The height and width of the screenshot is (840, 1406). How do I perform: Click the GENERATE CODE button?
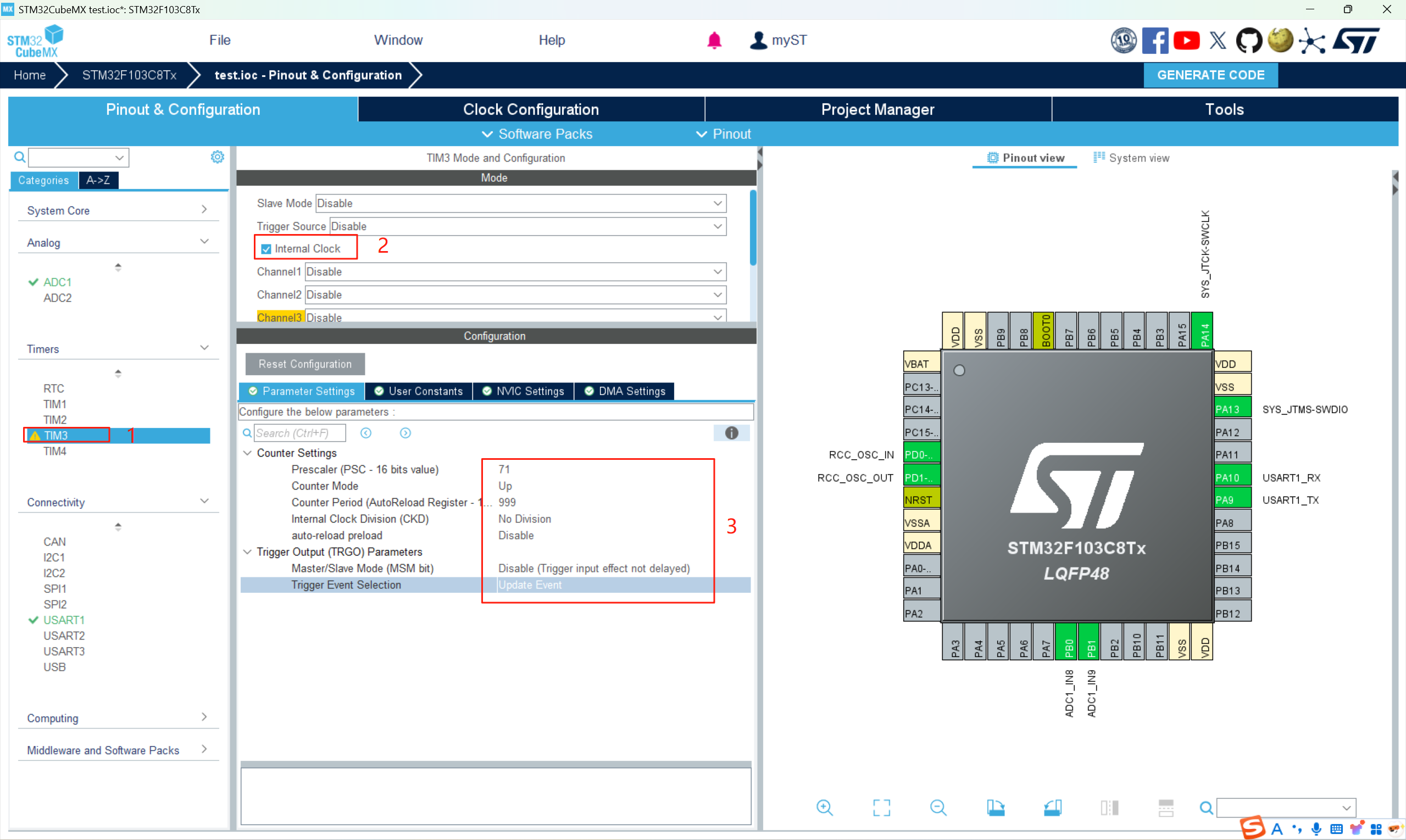coord(1211,75)
